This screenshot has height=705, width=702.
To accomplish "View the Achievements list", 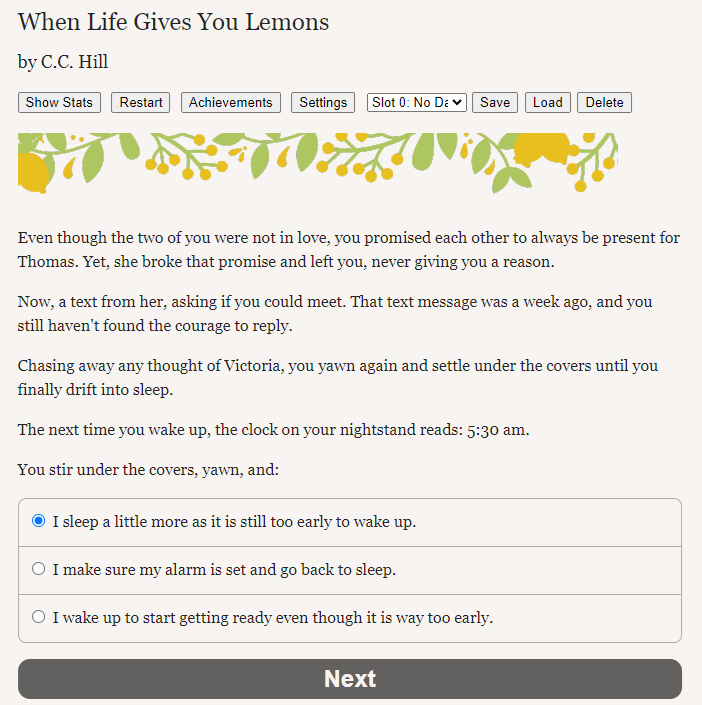I will 231,103.
